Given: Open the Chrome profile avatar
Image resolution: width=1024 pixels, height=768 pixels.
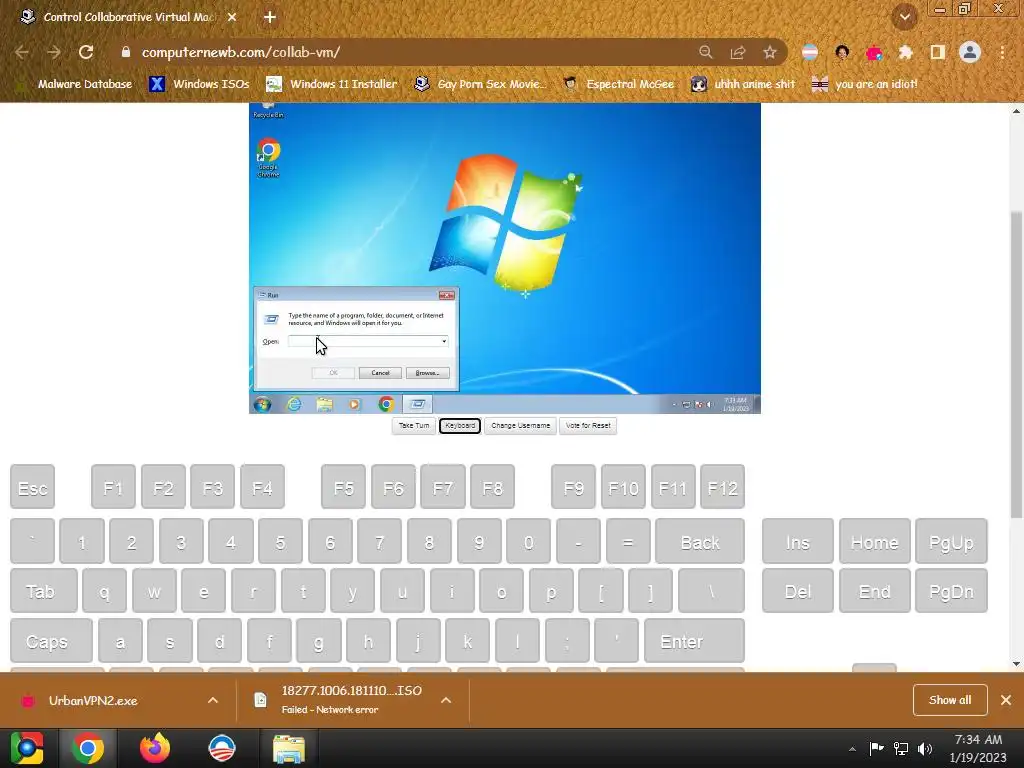Looking at the screenshot, I should [970, 52].
